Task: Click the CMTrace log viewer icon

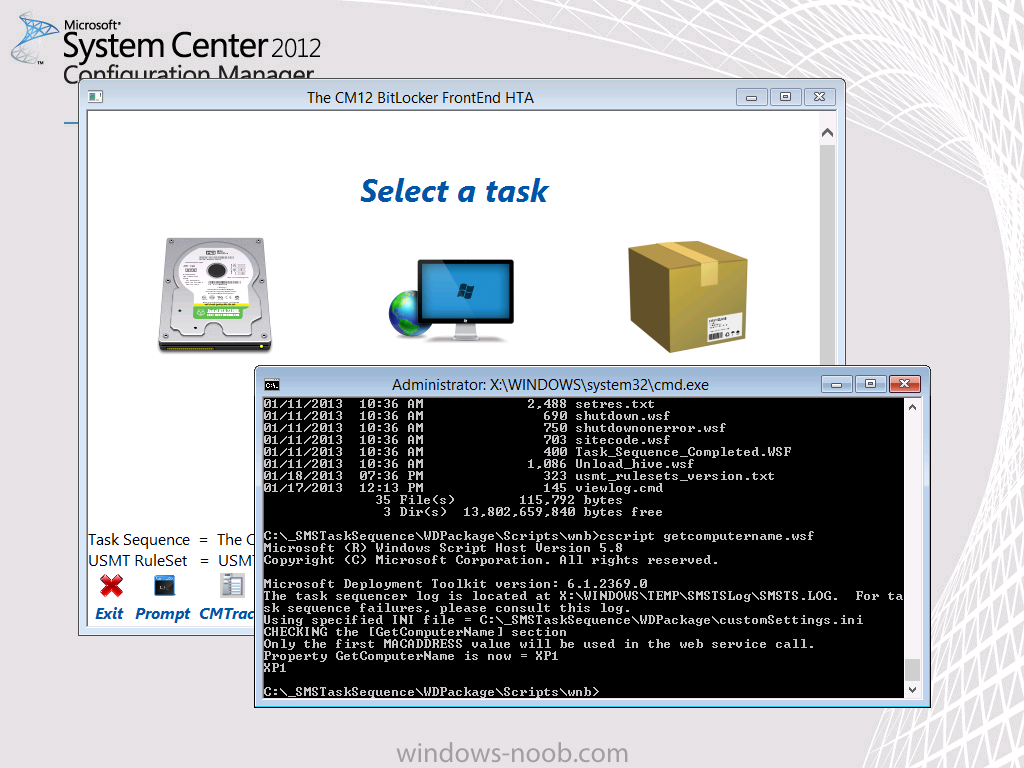Action: (x=232, y=586)
